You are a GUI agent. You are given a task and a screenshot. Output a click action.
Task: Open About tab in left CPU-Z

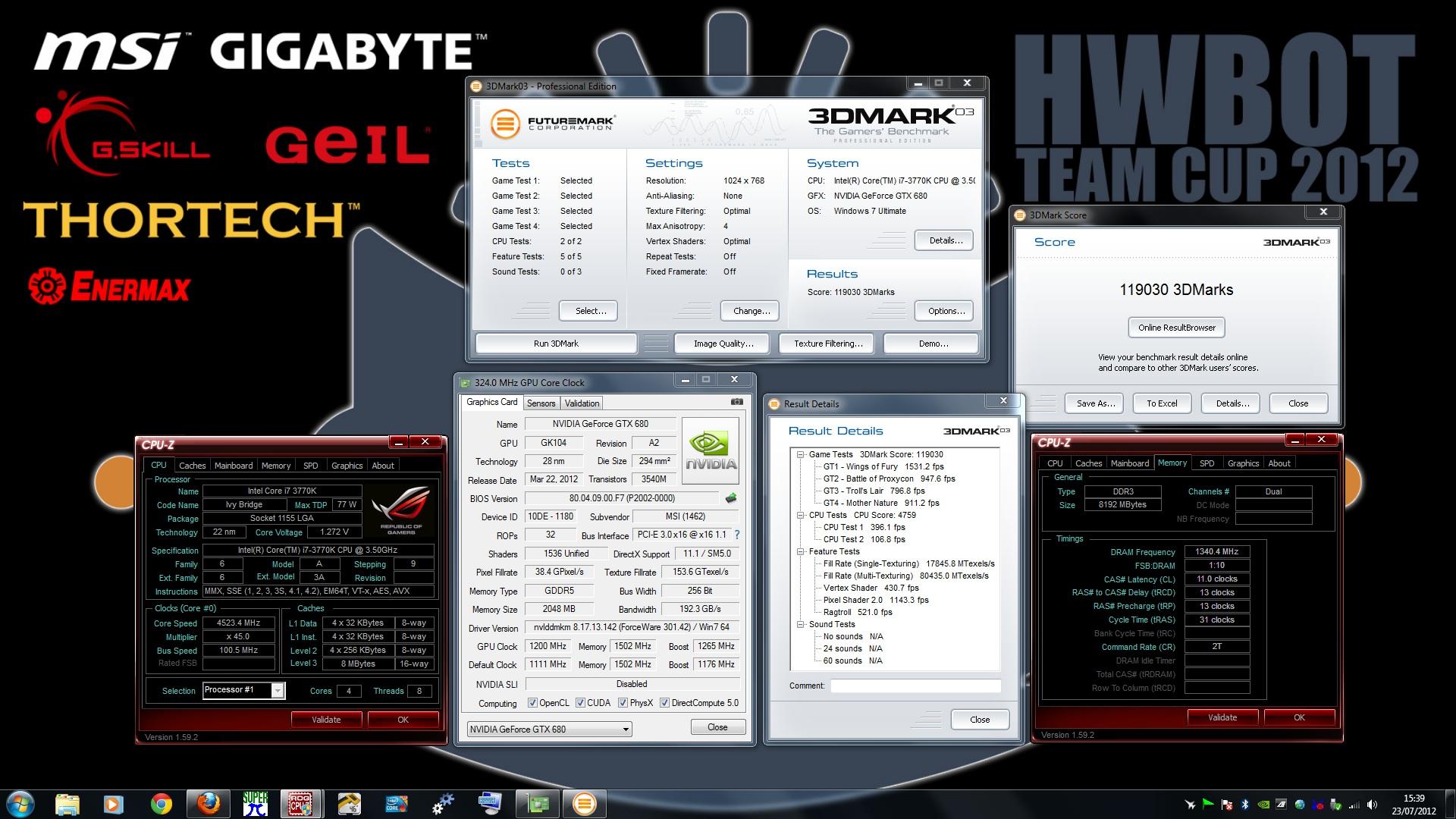383,466
